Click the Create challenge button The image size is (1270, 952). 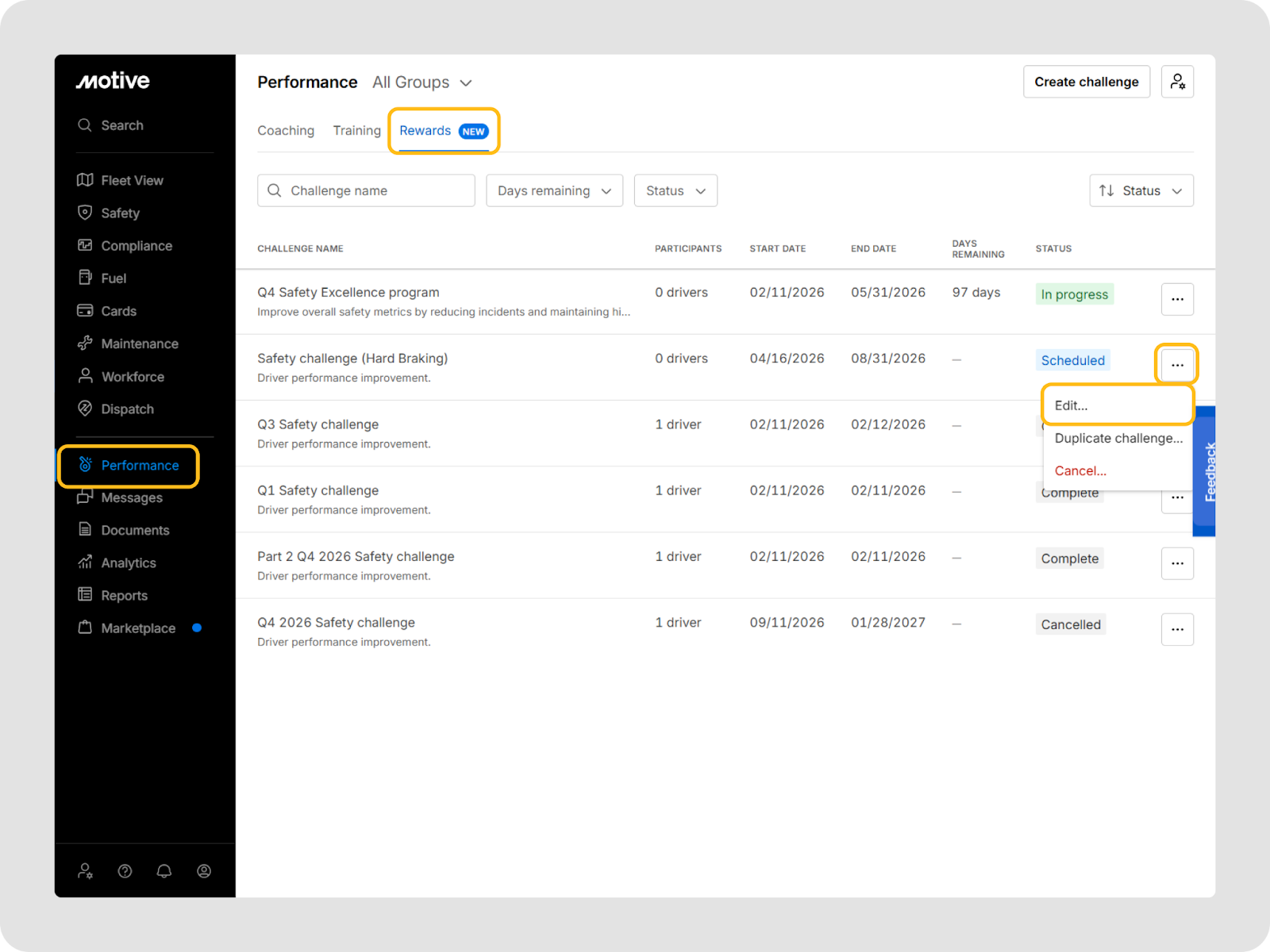pos(1086,82)
